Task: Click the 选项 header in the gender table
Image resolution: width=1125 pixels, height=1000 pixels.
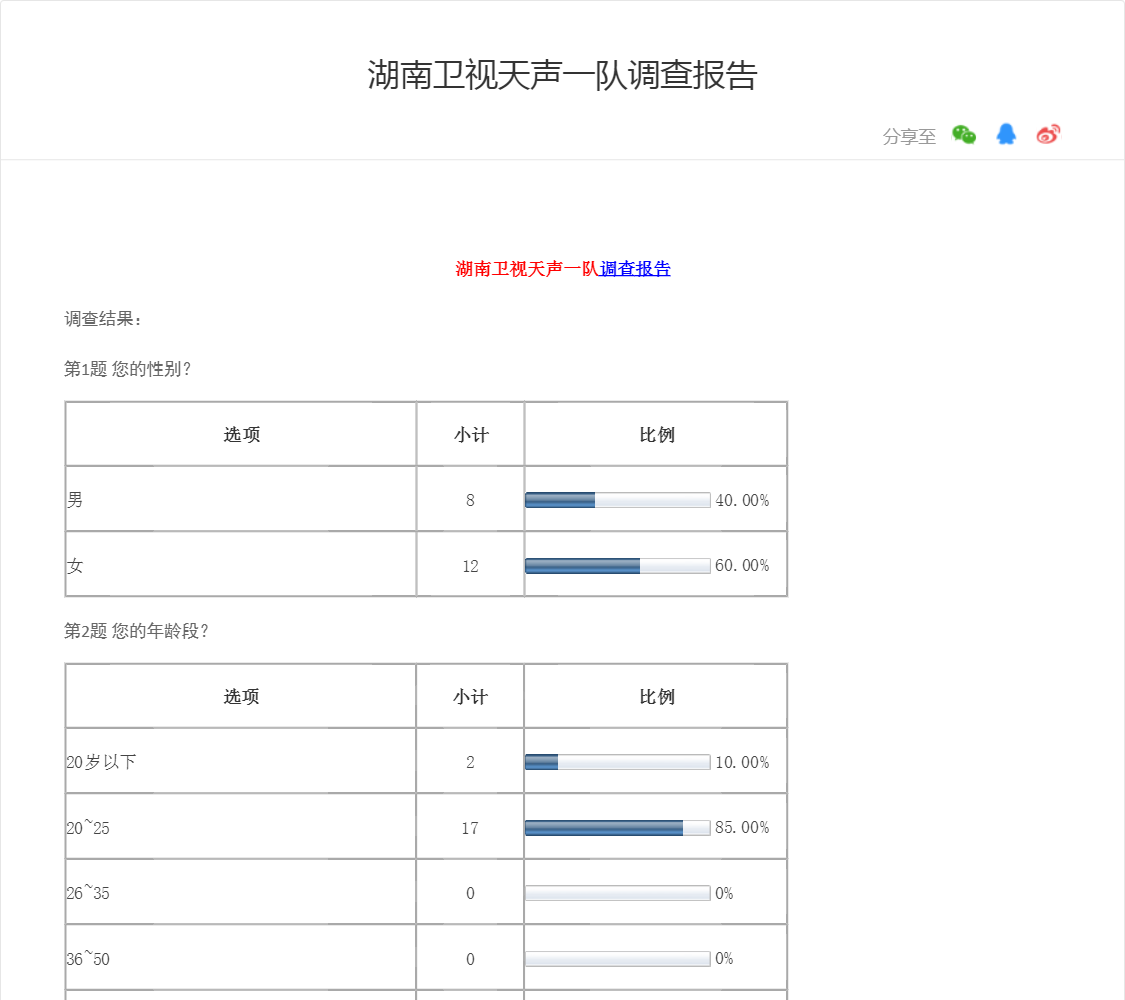Action: coord(242,435)
